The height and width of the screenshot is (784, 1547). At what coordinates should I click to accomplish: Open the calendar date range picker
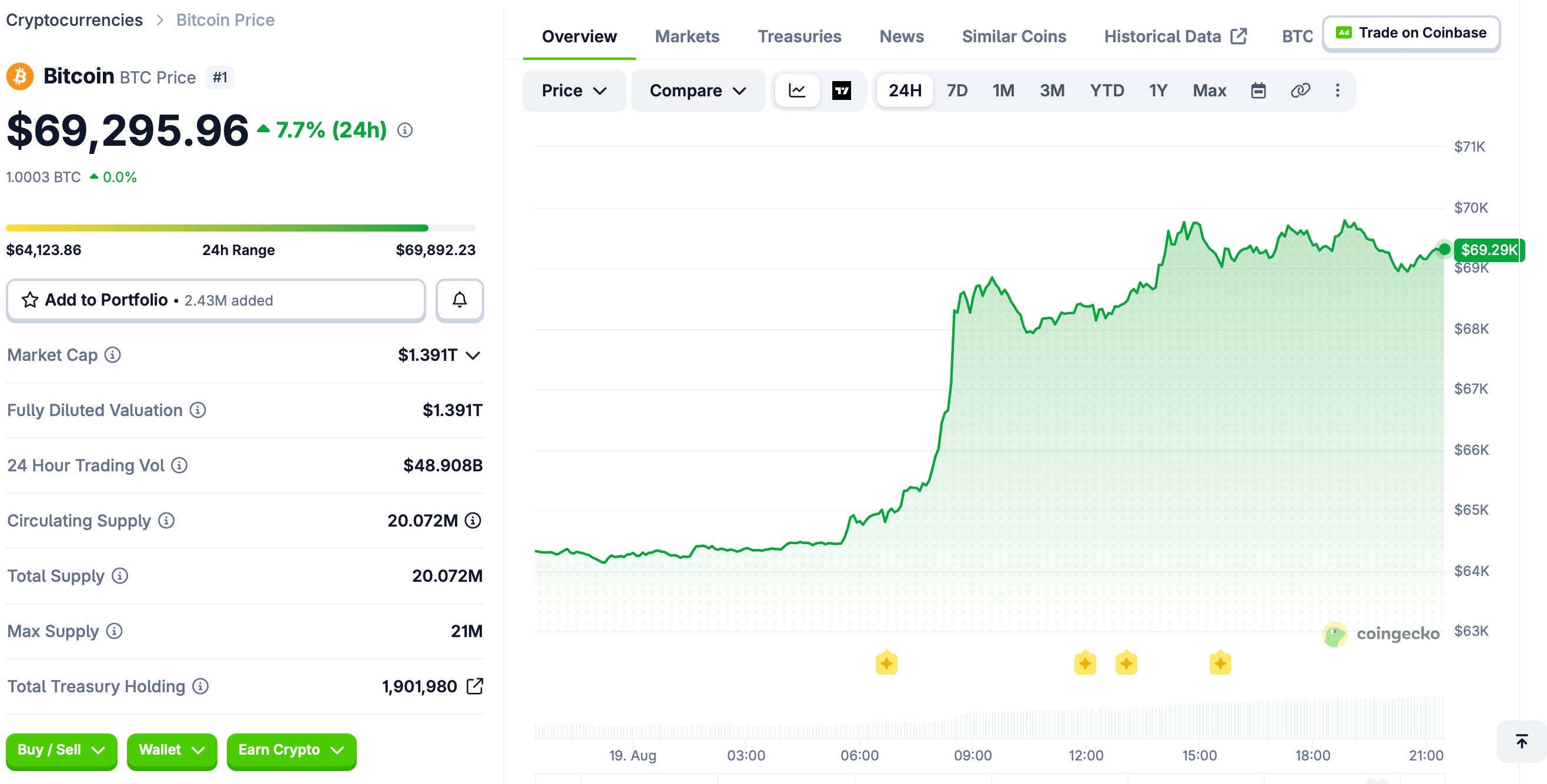click(x=1258, y=91)
